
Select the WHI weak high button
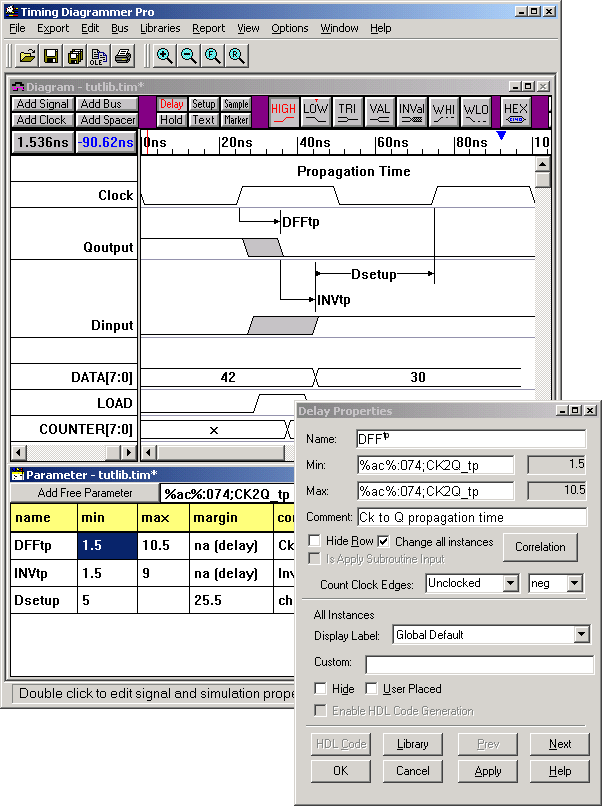(444, 112)
